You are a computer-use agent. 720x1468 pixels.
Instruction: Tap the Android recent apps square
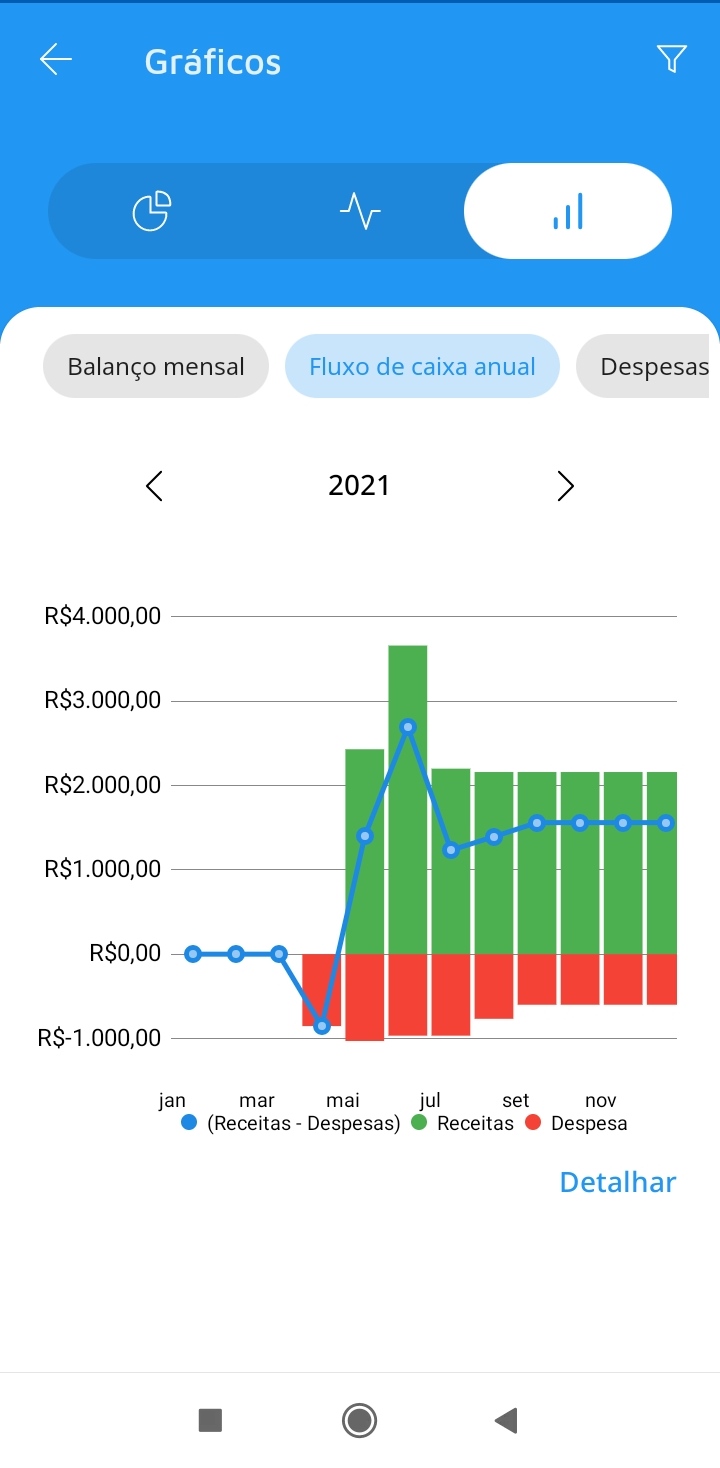point(210,1420)
